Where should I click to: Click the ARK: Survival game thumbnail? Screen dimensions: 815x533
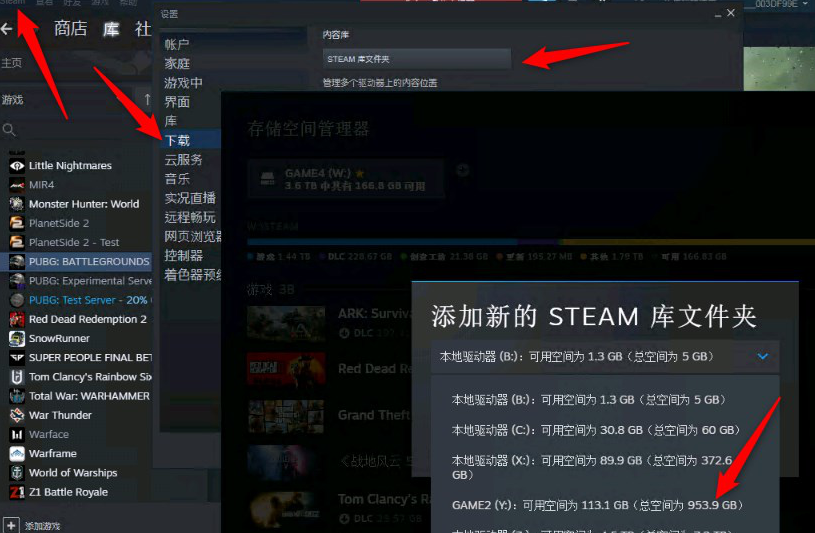(x=286, y=323)
